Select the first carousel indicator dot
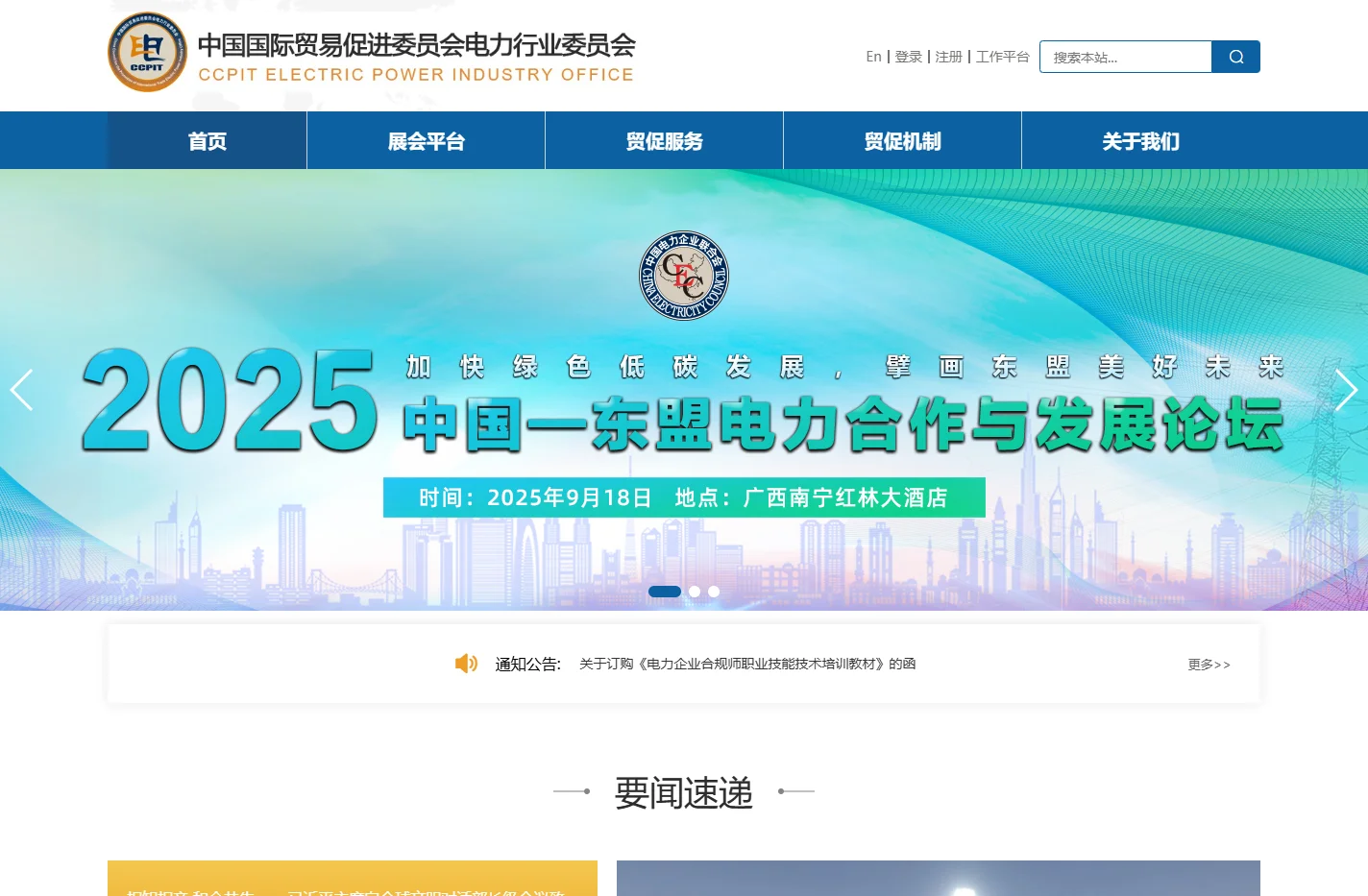Screen dimensions: 1368x896 point(665,592)
